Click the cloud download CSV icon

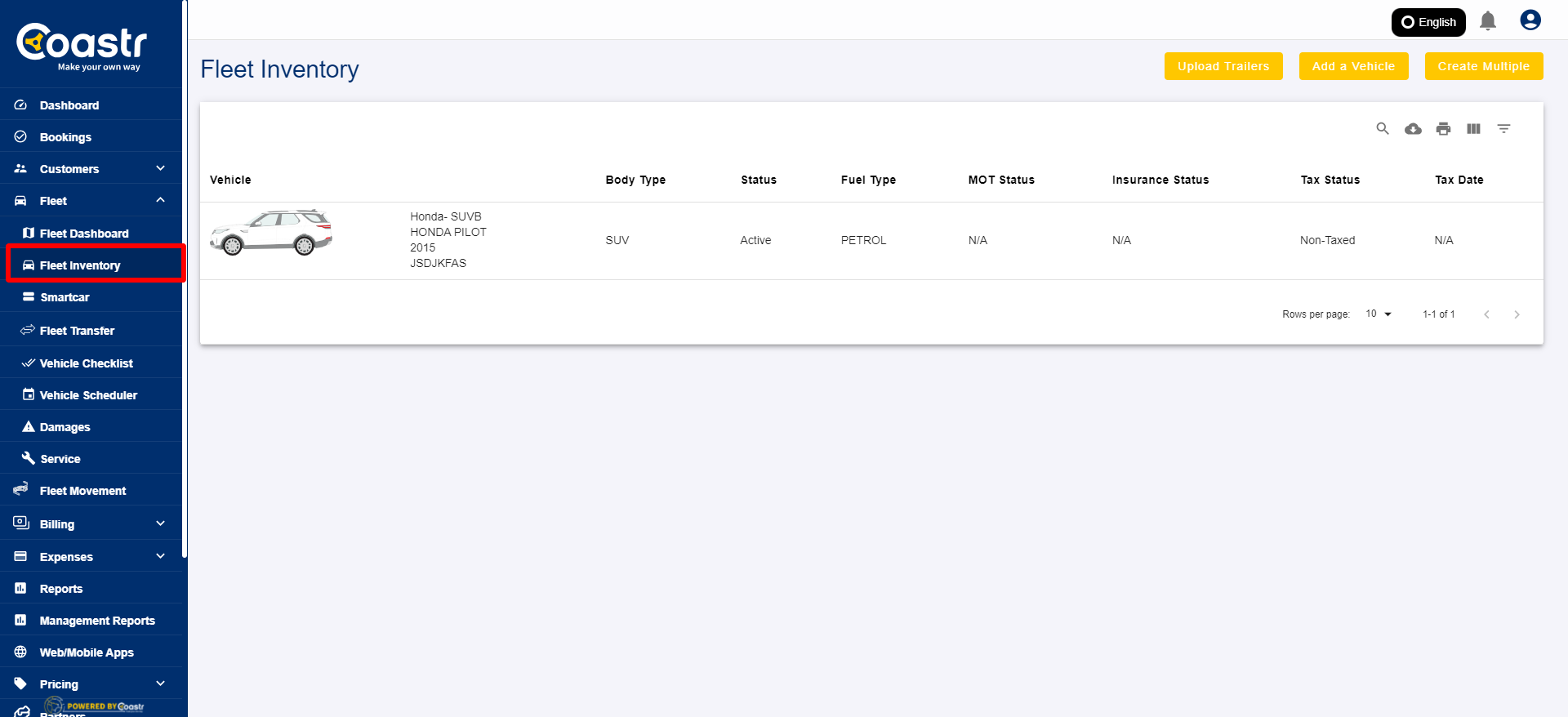click(x=1413, y=129)
